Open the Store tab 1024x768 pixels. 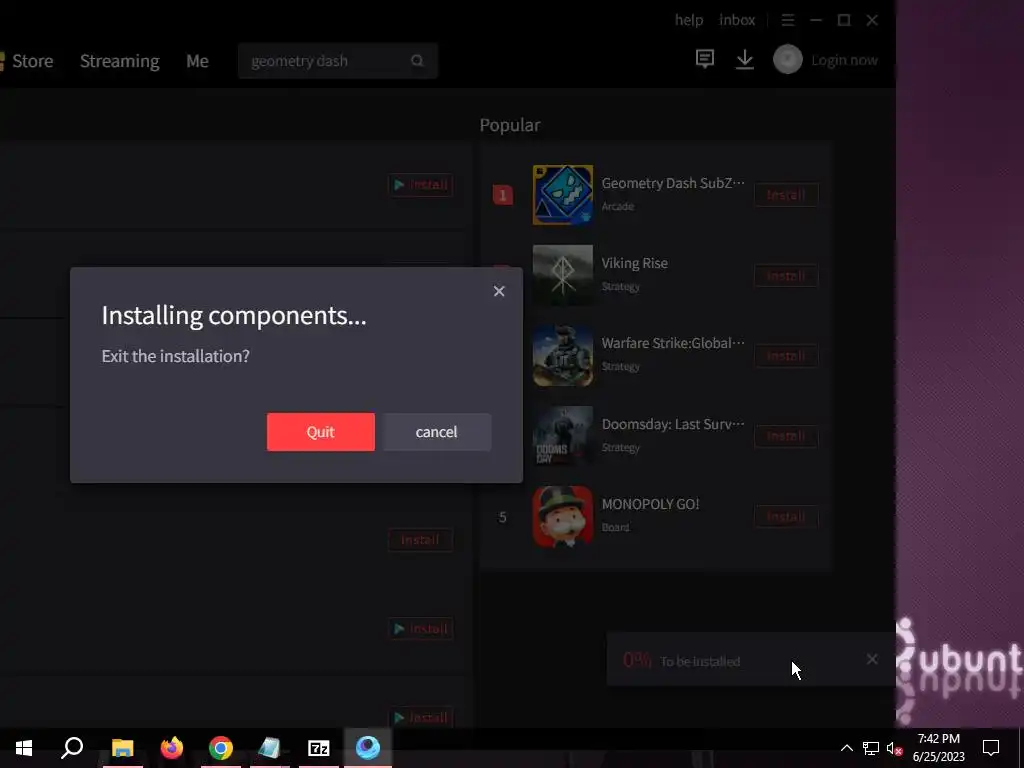pos(33,61)
